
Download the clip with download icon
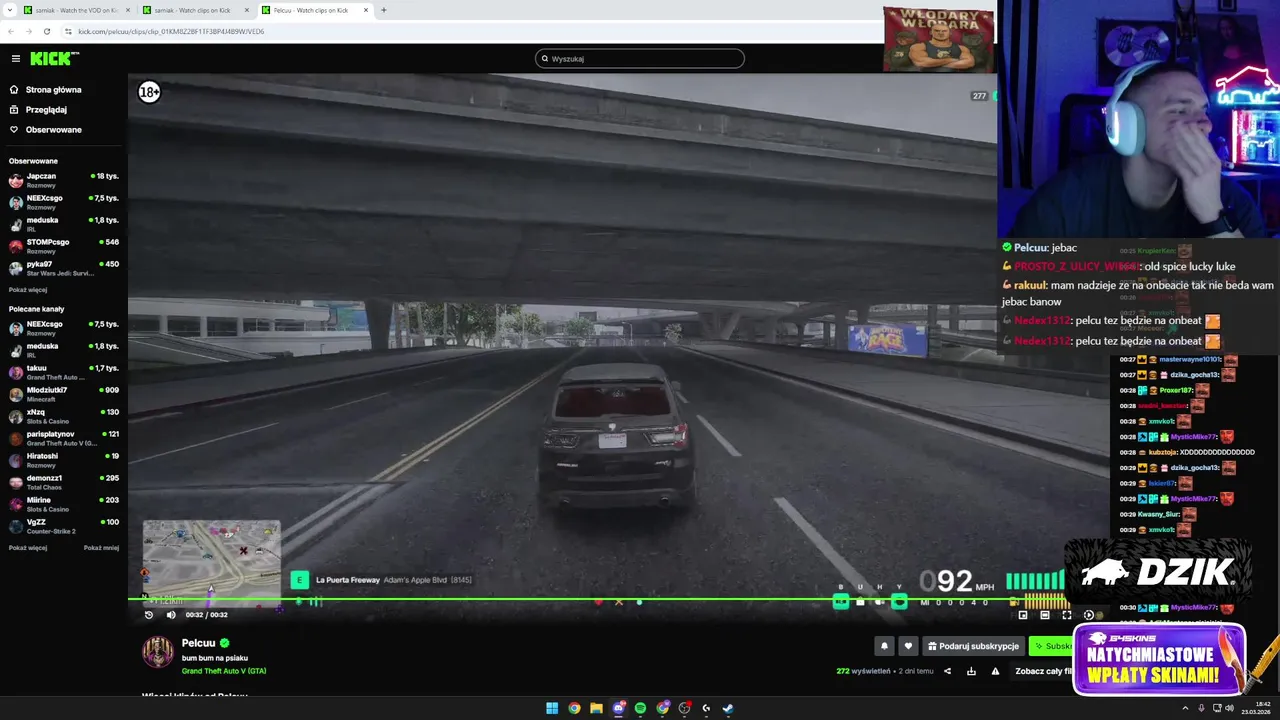pyautogui.click(x=971, y=671)
